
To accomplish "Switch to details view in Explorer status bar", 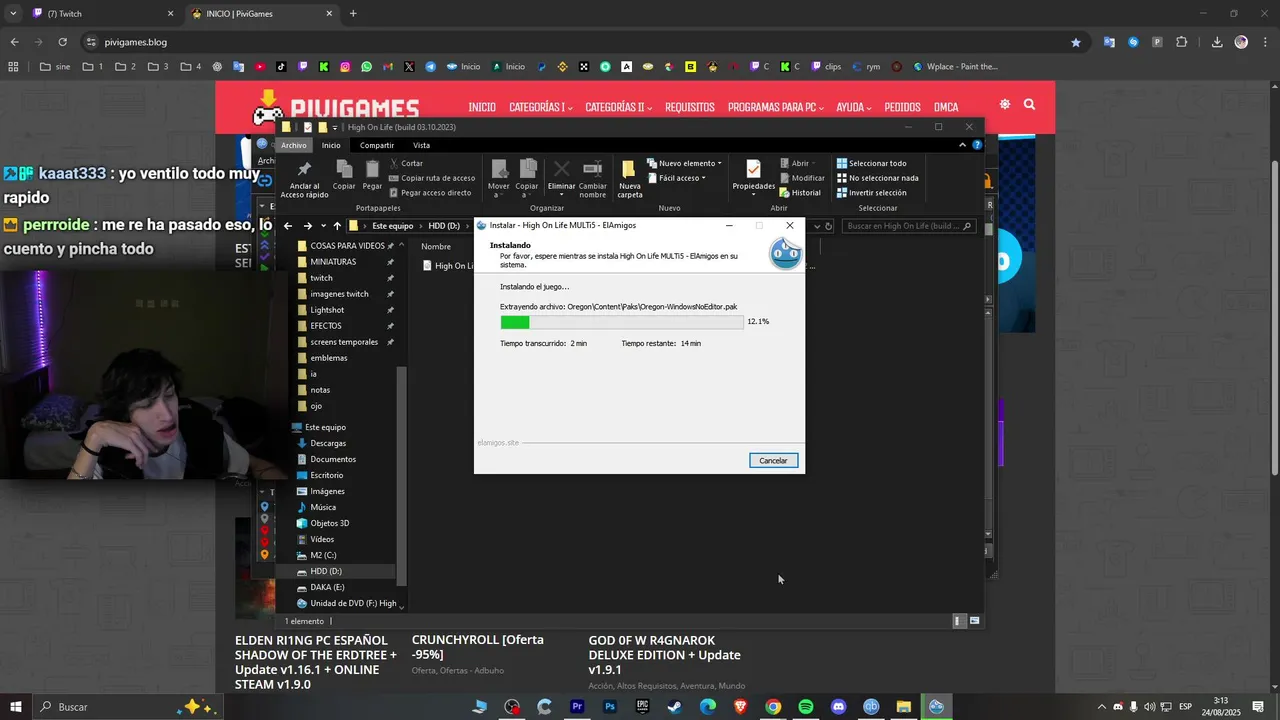I will point(959,621).
